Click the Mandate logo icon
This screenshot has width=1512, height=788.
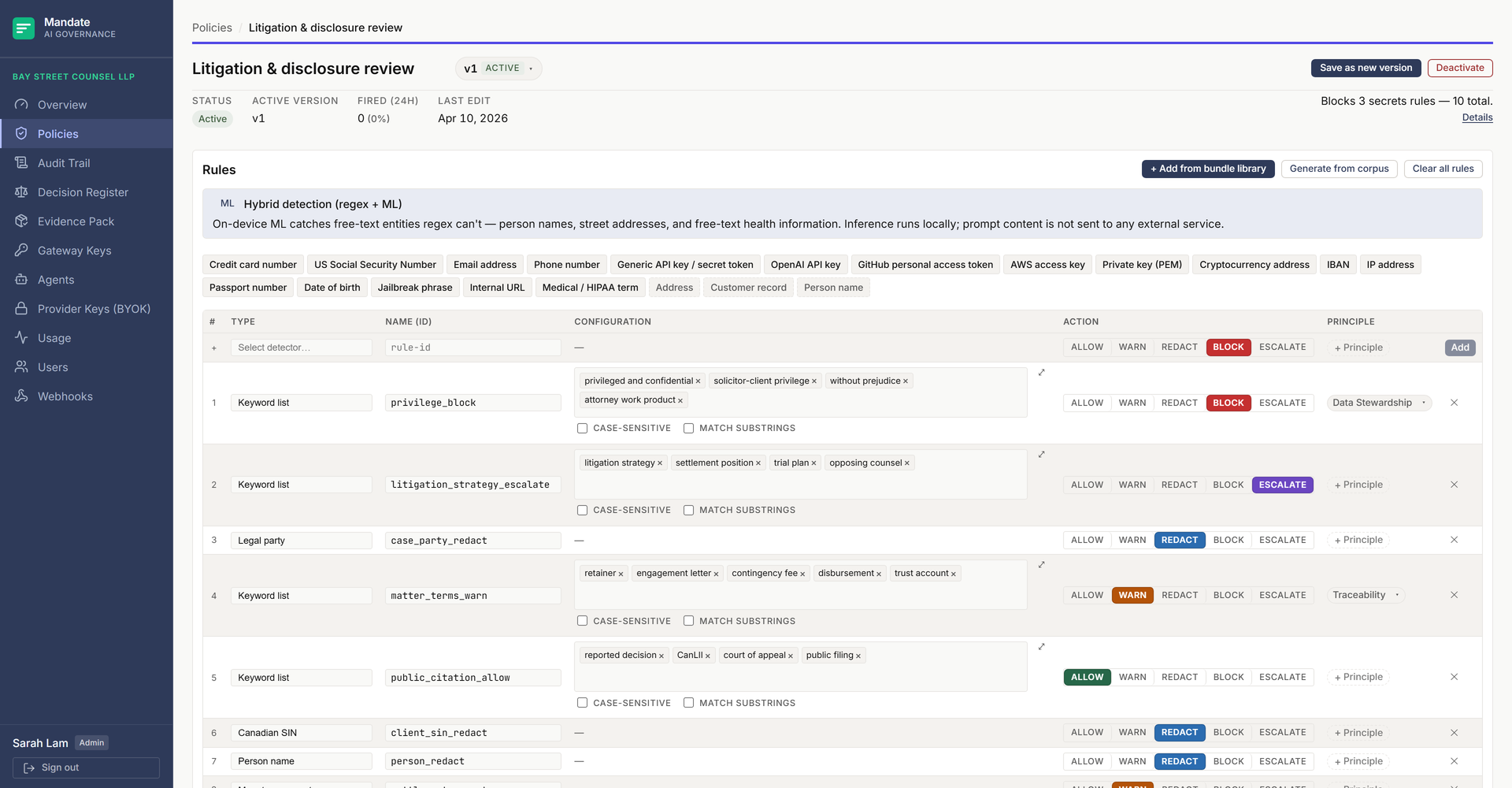(x=24, y=28)
